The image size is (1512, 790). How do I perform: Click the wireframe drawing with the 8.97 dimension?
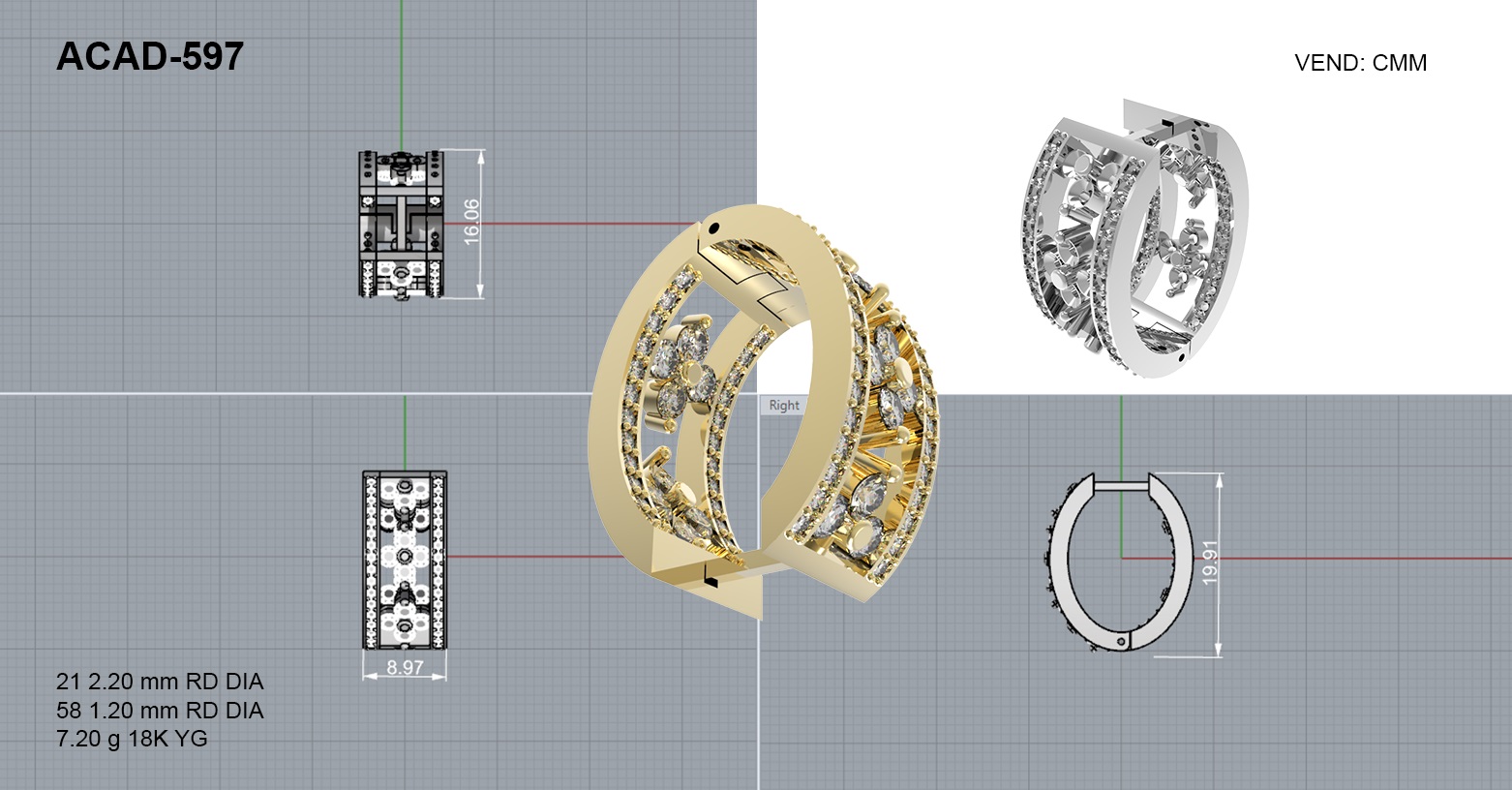(405, 560)
